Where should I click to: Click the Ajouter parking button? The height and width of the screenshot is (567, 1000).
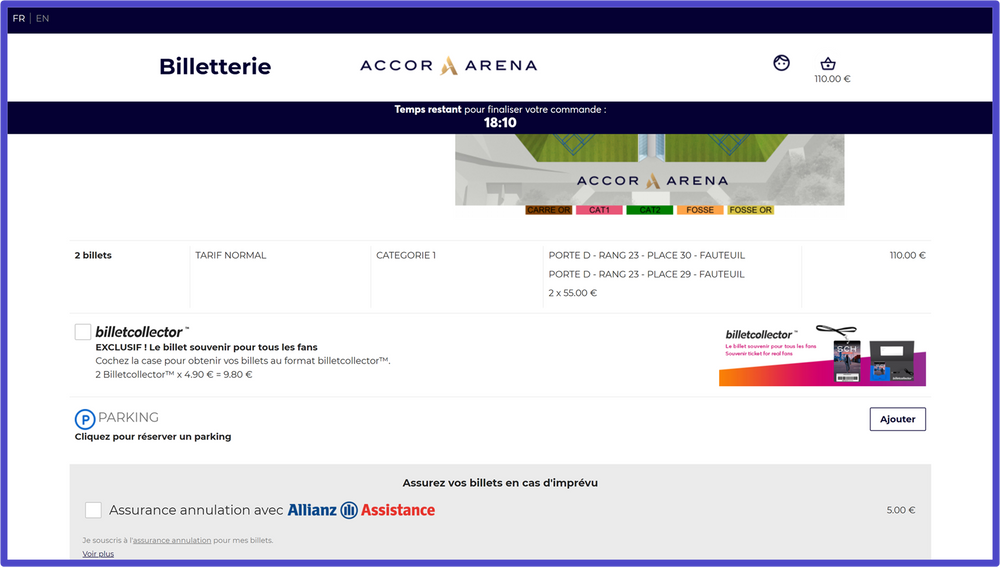click(897, 419)
